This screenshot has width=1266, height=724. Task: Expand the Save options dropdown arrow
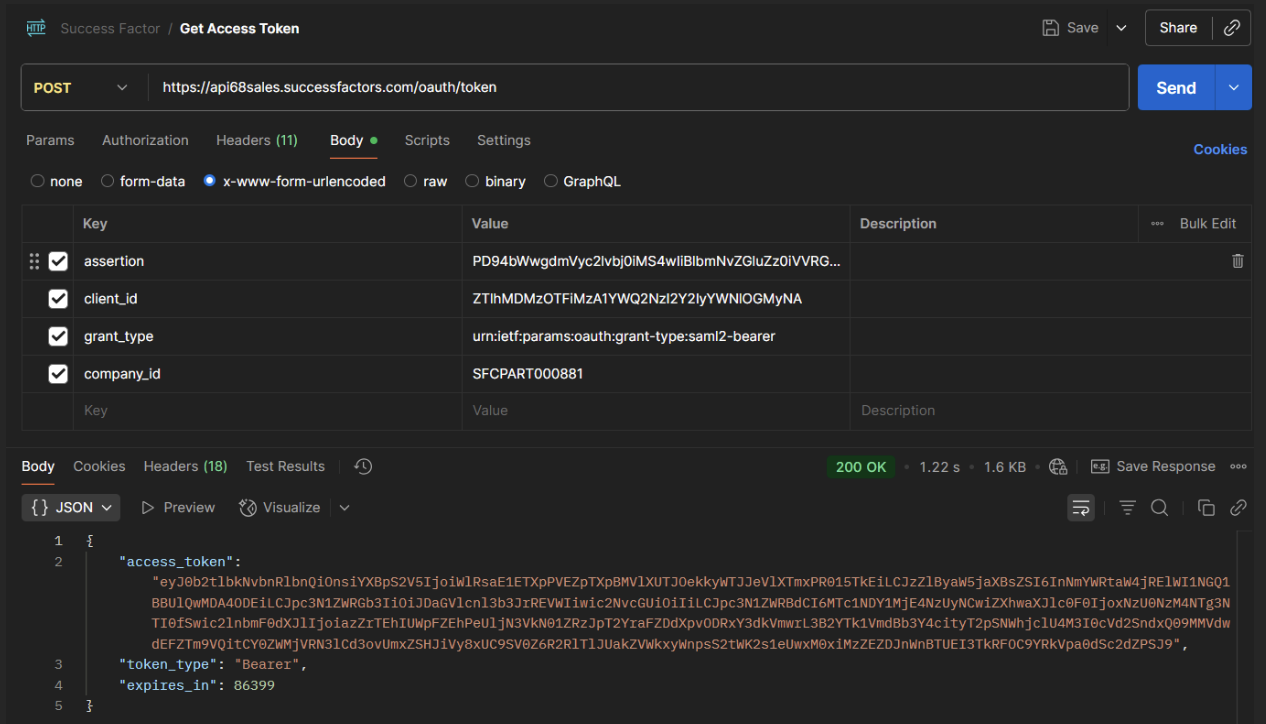(x=1121, y=28)
